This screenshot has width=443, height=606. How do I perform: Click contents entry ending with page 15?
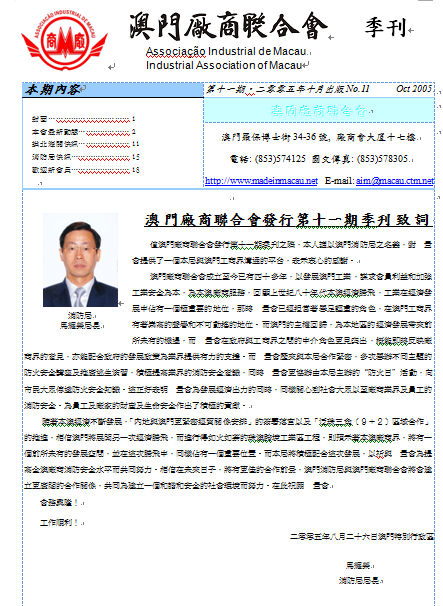(85, 157)
